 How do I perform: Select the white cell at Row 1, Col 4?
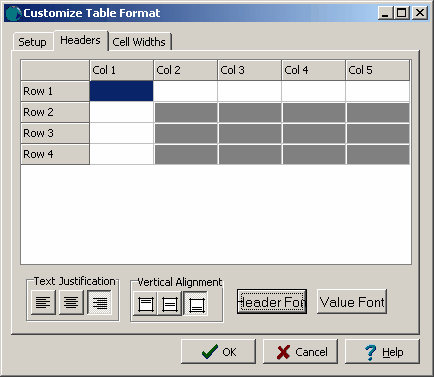coord(313,91)
